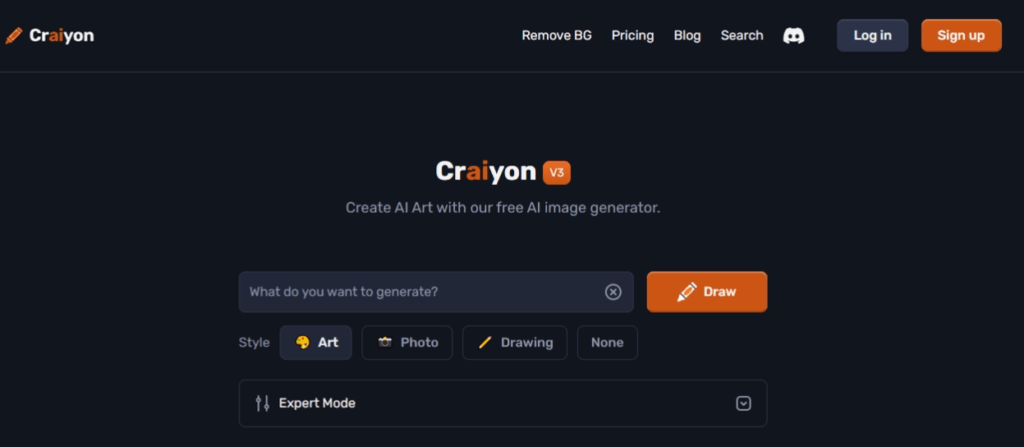Open the Search page

coord(742,35)
